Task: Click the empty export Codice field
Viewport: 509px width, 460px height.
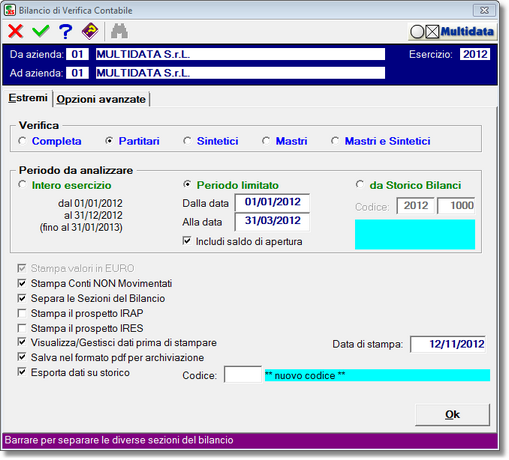Action: 243,374
